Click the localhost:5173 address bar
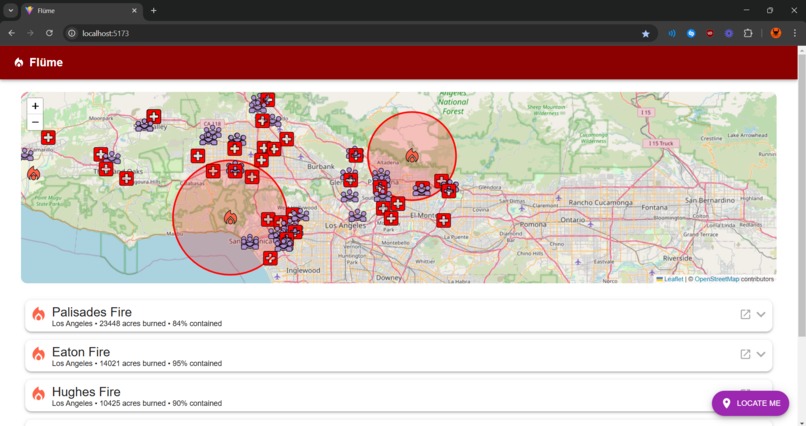Viewport: 806px width, 426px height. coord(360,33)
